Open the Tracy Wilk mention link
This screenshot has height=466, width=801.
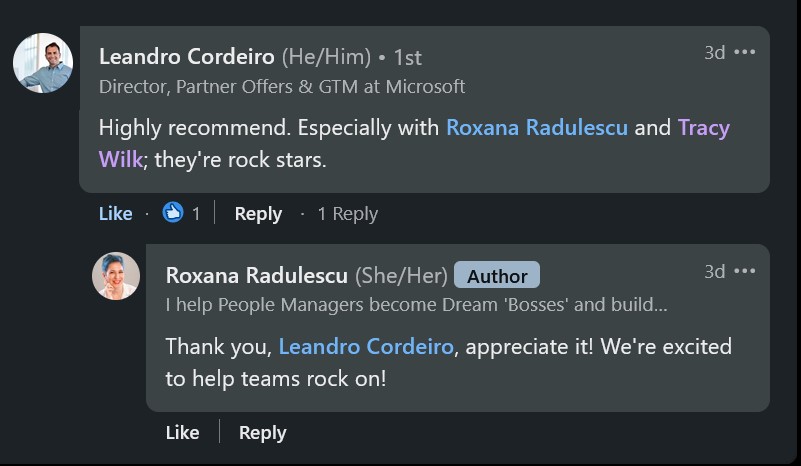[703, 128]
